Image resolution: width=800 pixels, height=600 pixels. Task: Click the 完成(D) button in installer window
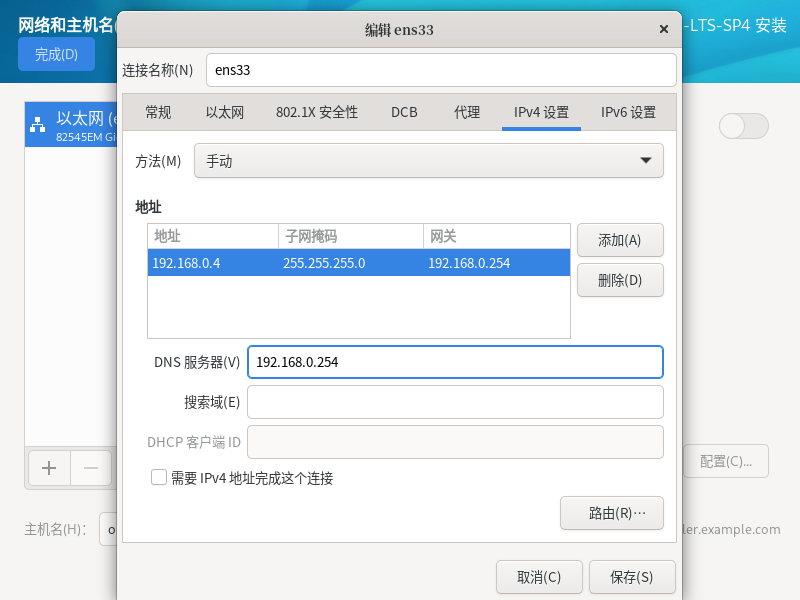pyautogui.click(x=56, y=54)
